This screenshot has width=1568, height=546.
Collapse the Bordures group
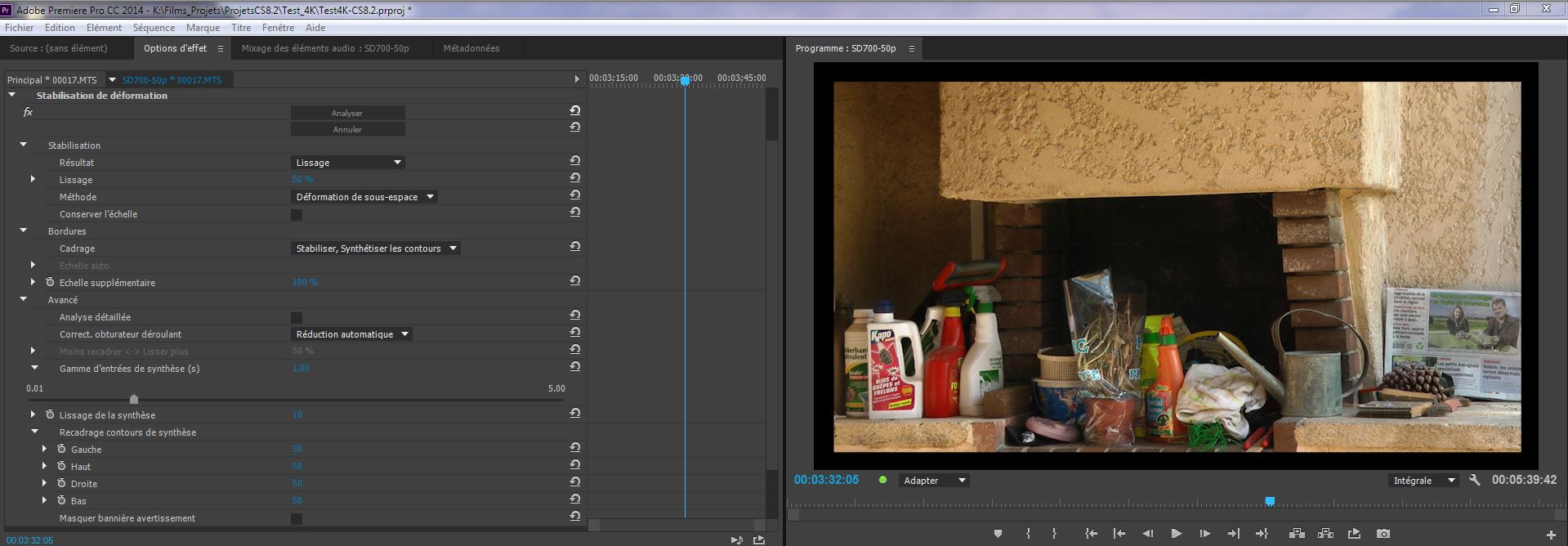(24, 230)
